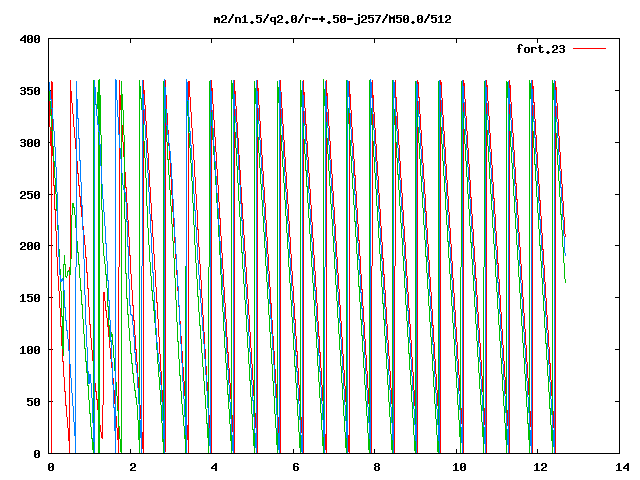
Task: Click y-axis label 150
Action: (x=30, y=298)
